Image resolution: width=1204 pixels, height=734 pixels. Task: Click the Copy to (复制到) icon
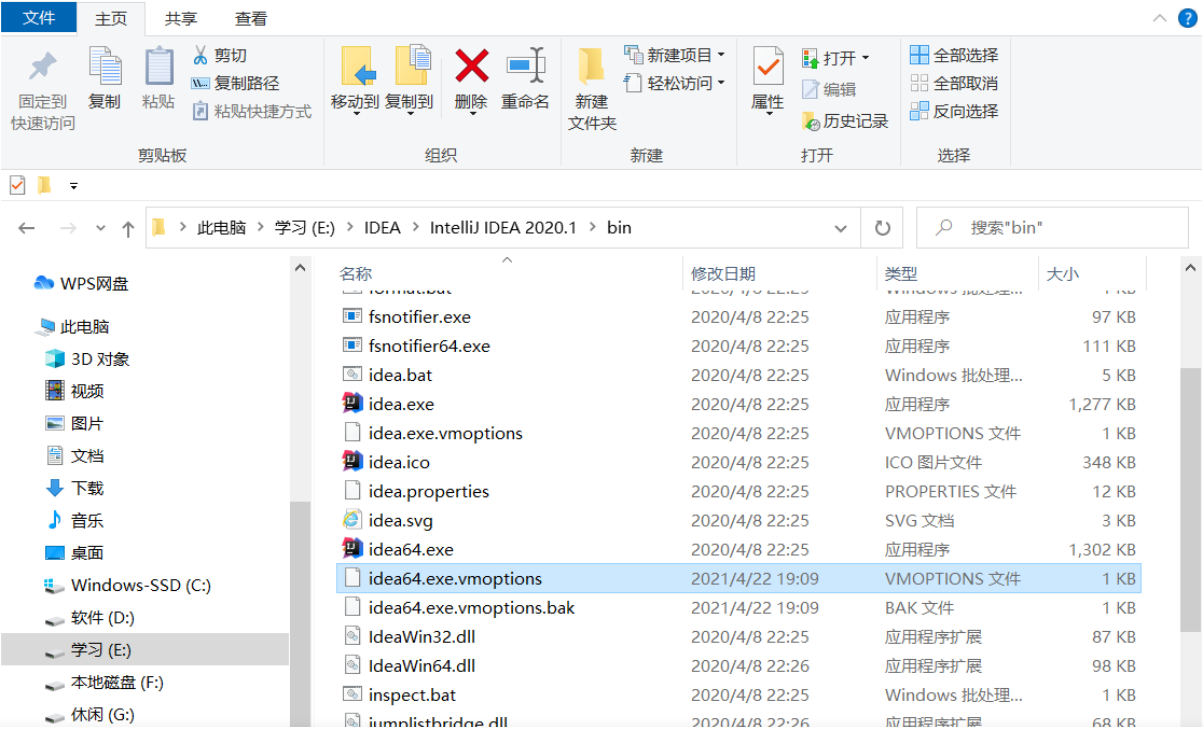coord(411,66)
